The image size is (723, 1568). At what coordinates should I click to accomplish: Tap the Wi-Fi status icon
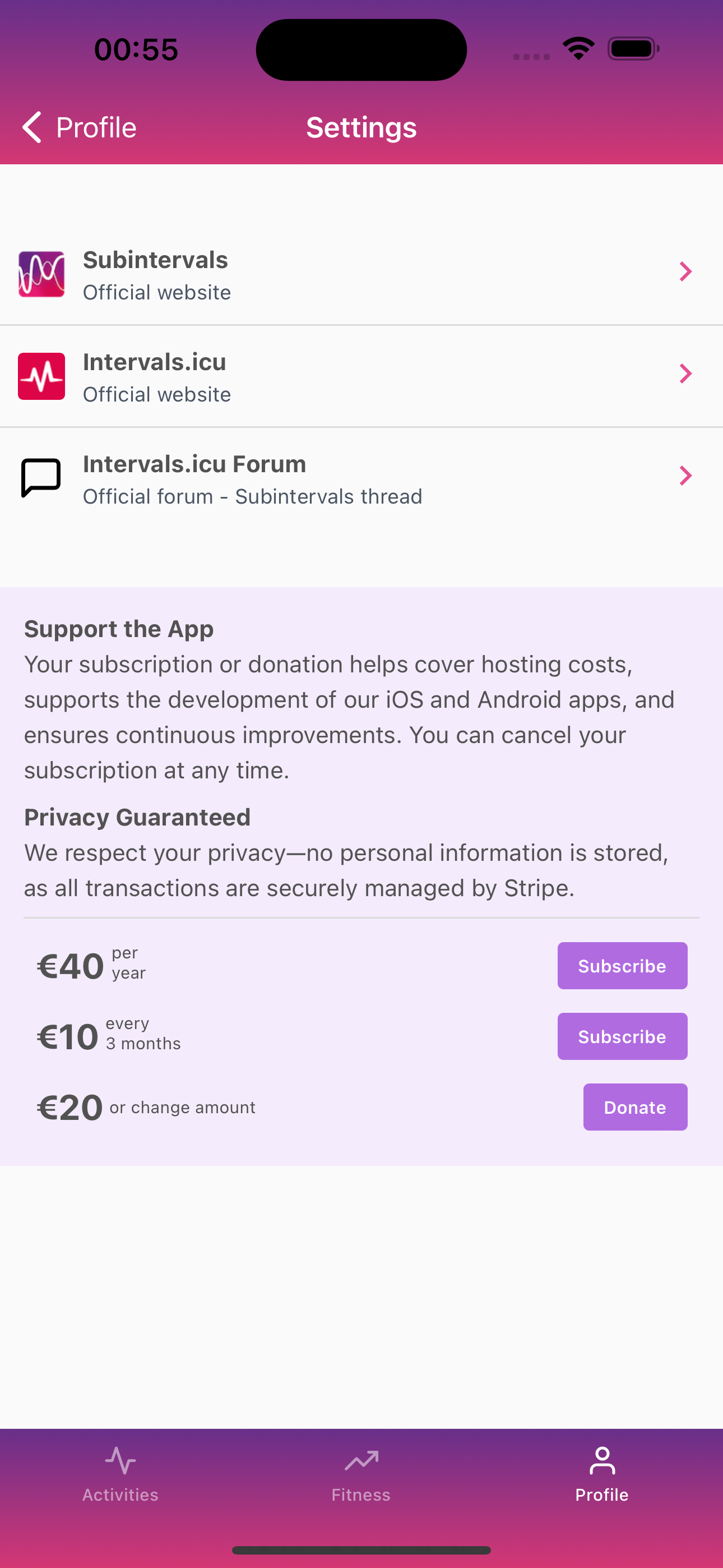pos(578,48)
